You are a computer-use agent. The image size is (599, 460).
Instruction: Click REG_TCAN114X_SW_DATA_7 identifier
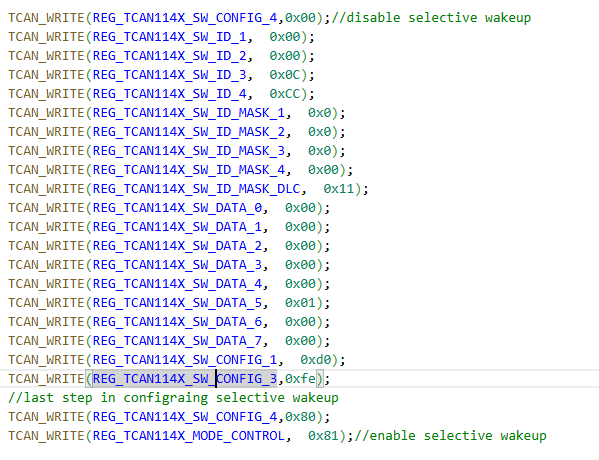(177, 341)
